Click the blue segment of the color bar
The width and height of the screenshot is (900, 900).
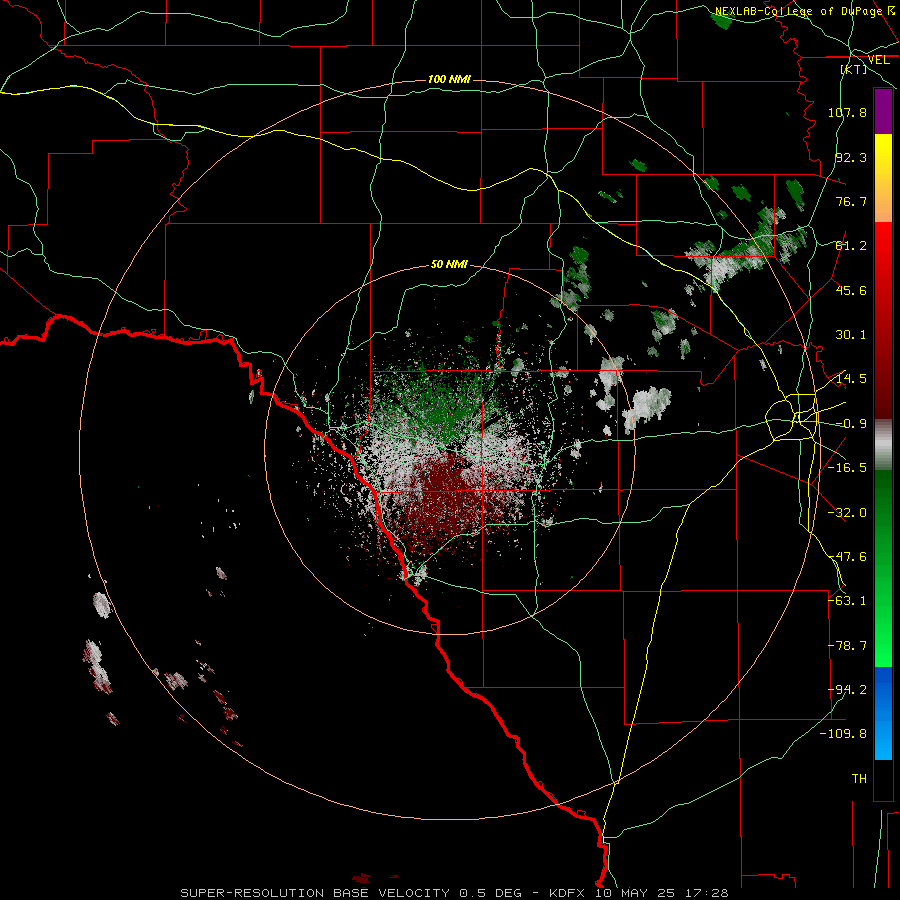(883, 713)
